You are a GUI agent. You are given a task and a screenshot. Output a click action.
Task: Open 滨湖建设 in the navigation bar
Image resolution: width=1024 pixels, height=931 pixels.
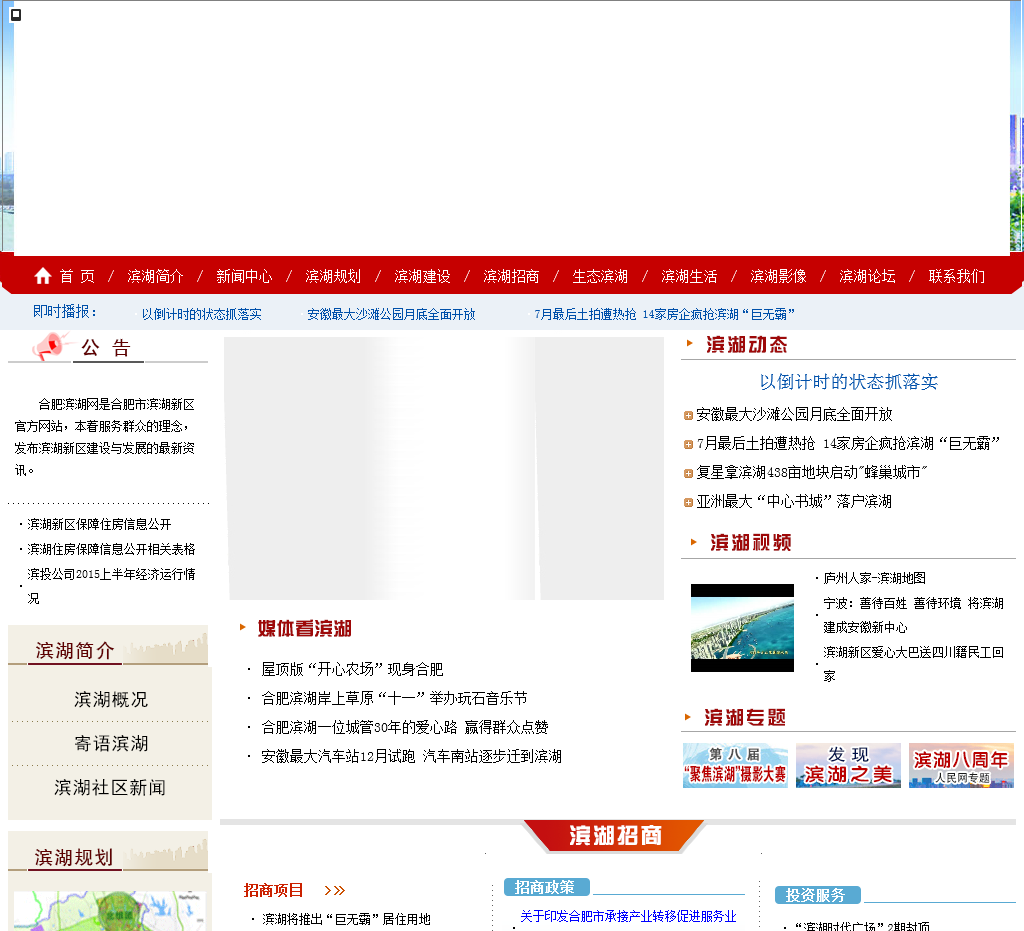423,276
